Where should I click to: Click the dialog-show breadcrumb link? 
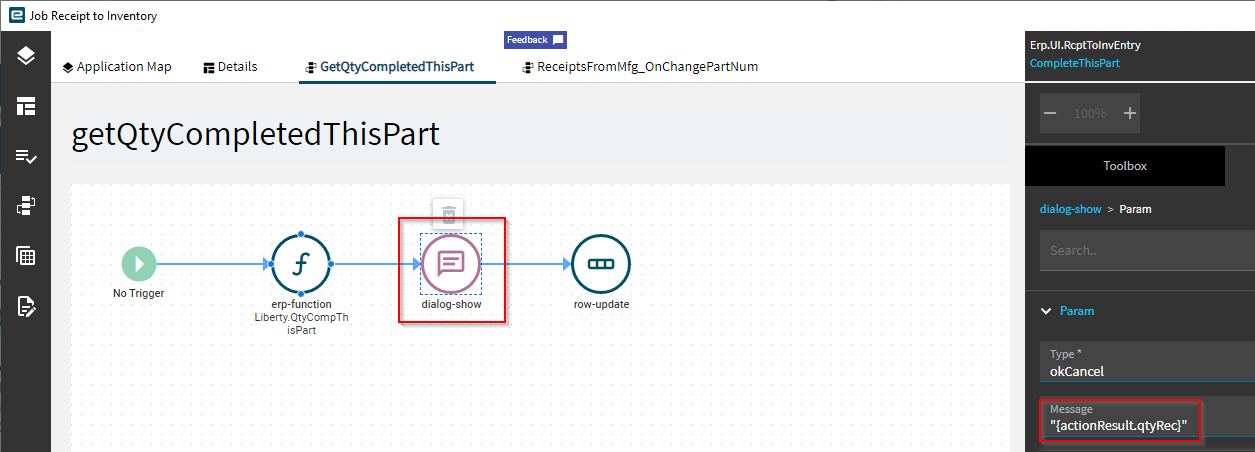click(x=1071, y=209)
